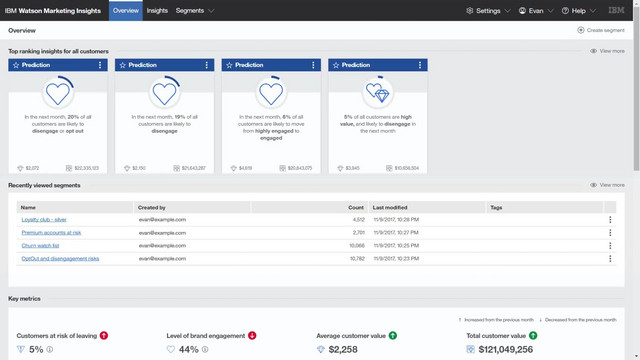Click the heart gauge on the highly engaged card
Viewport: 640px width, 360px height.
271,93
